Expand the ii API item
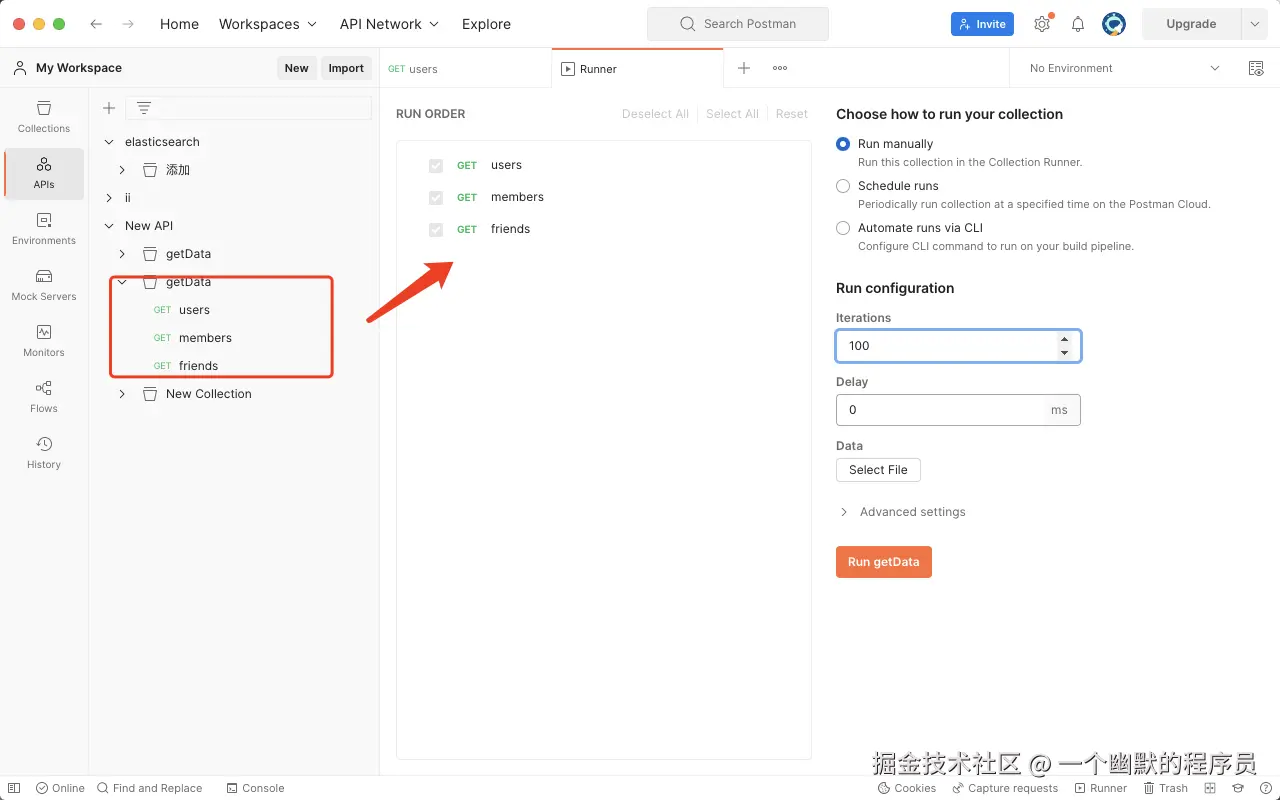This screenshot has width=1280, height=800. coord(109,198)
